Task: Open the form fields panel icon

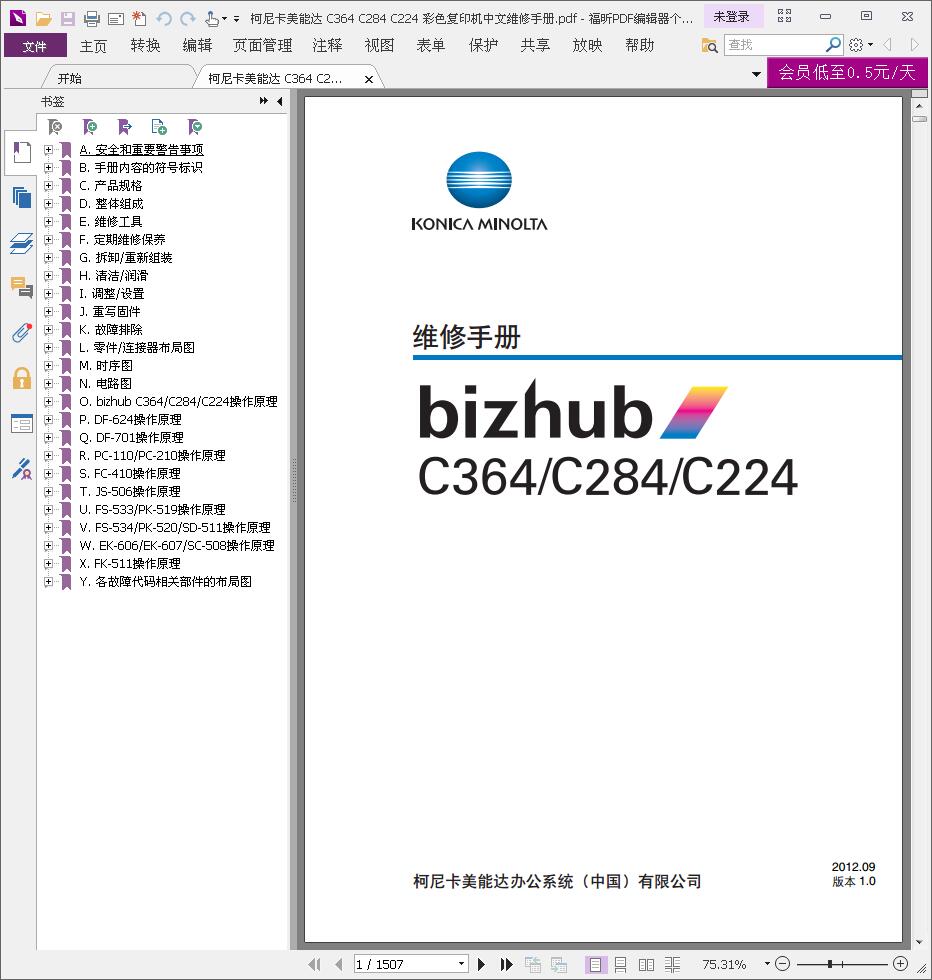Action: [22, 424]
